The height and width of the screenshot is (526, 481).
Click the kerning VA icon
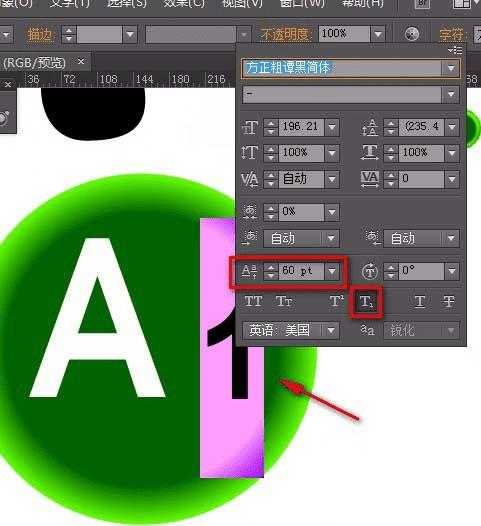tap(250, 179)
